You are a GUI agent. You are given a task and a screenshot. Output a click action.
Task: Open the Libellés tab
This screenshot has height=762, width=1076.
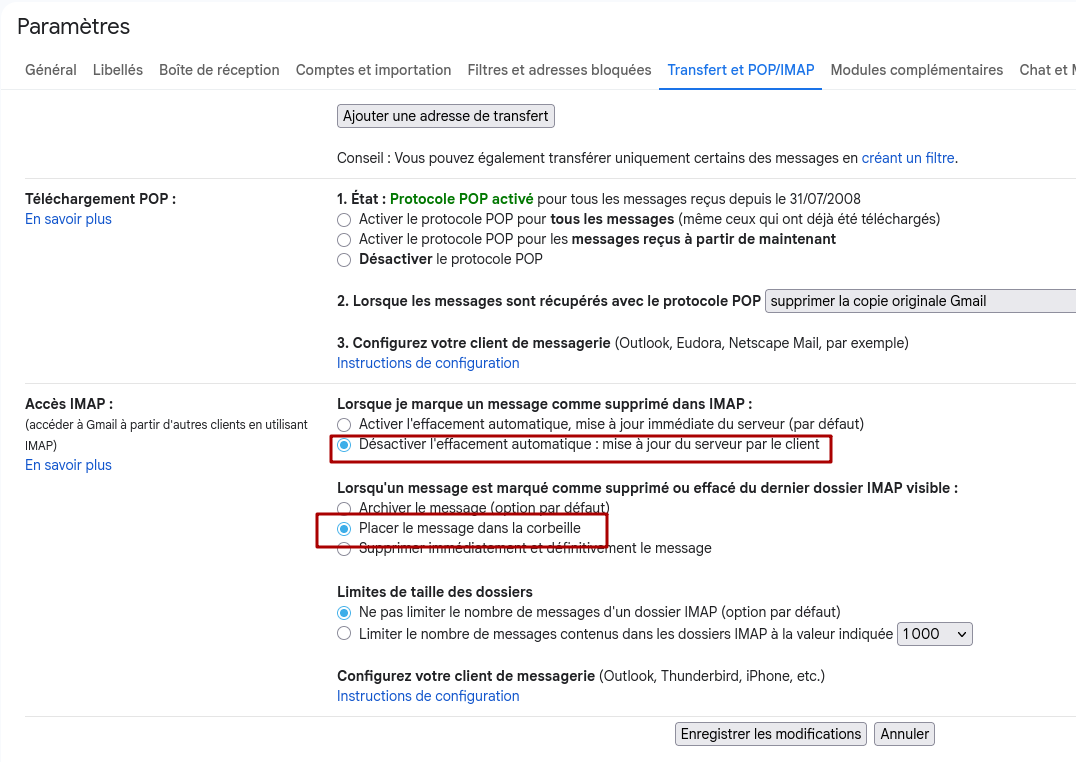(x=117, y=70)
